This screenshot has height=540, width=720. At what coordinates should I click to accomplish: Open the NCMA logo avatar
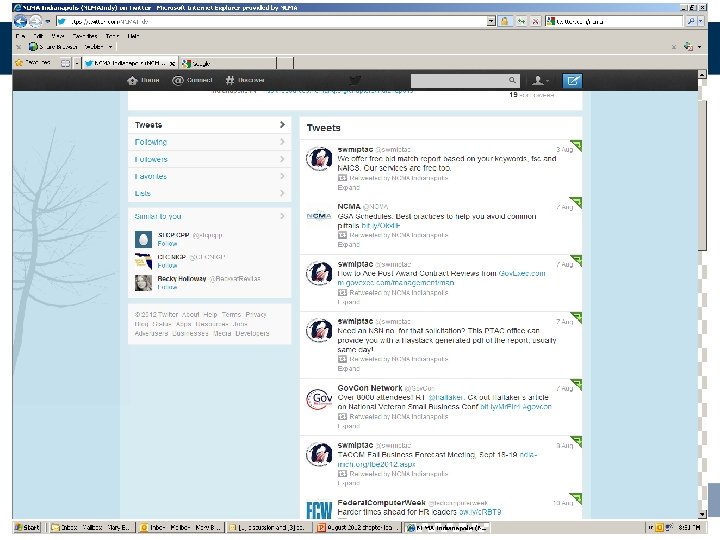point(319,216)
